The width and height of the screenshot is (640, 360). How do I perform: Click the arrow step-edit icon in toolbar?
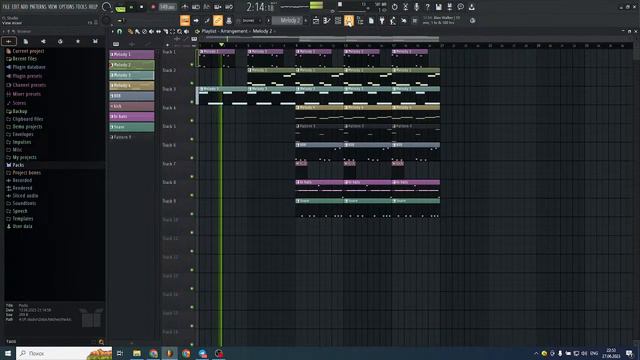[x=196, y=20]
